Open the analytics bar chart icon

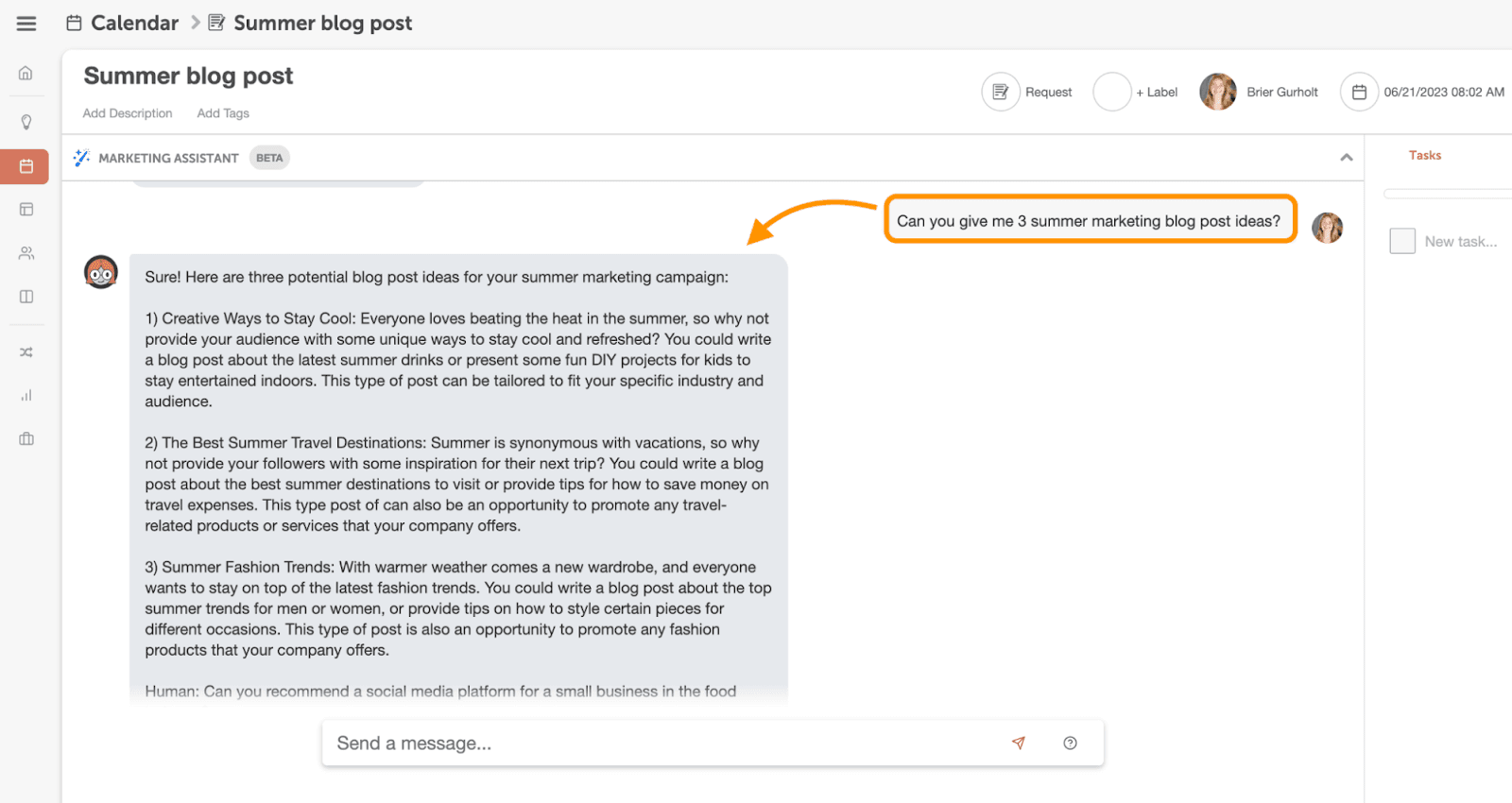pyautogui.click(x=26, y=396)
